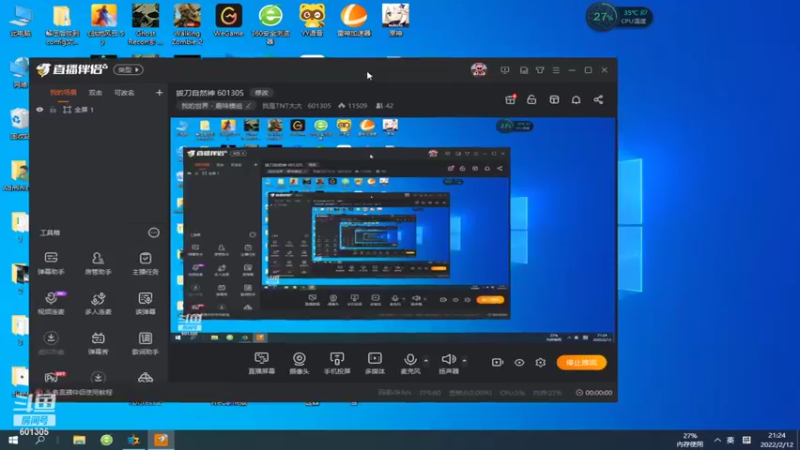800x450 pixels.
Task: Add 摄像头 camera source
Action: pos(299,363)
